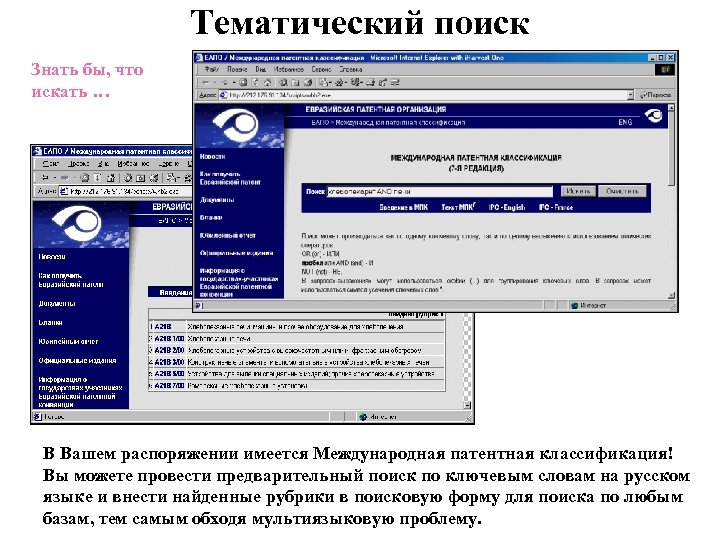Click Stop icon in front browser toolbar

[x=243, y=83]
